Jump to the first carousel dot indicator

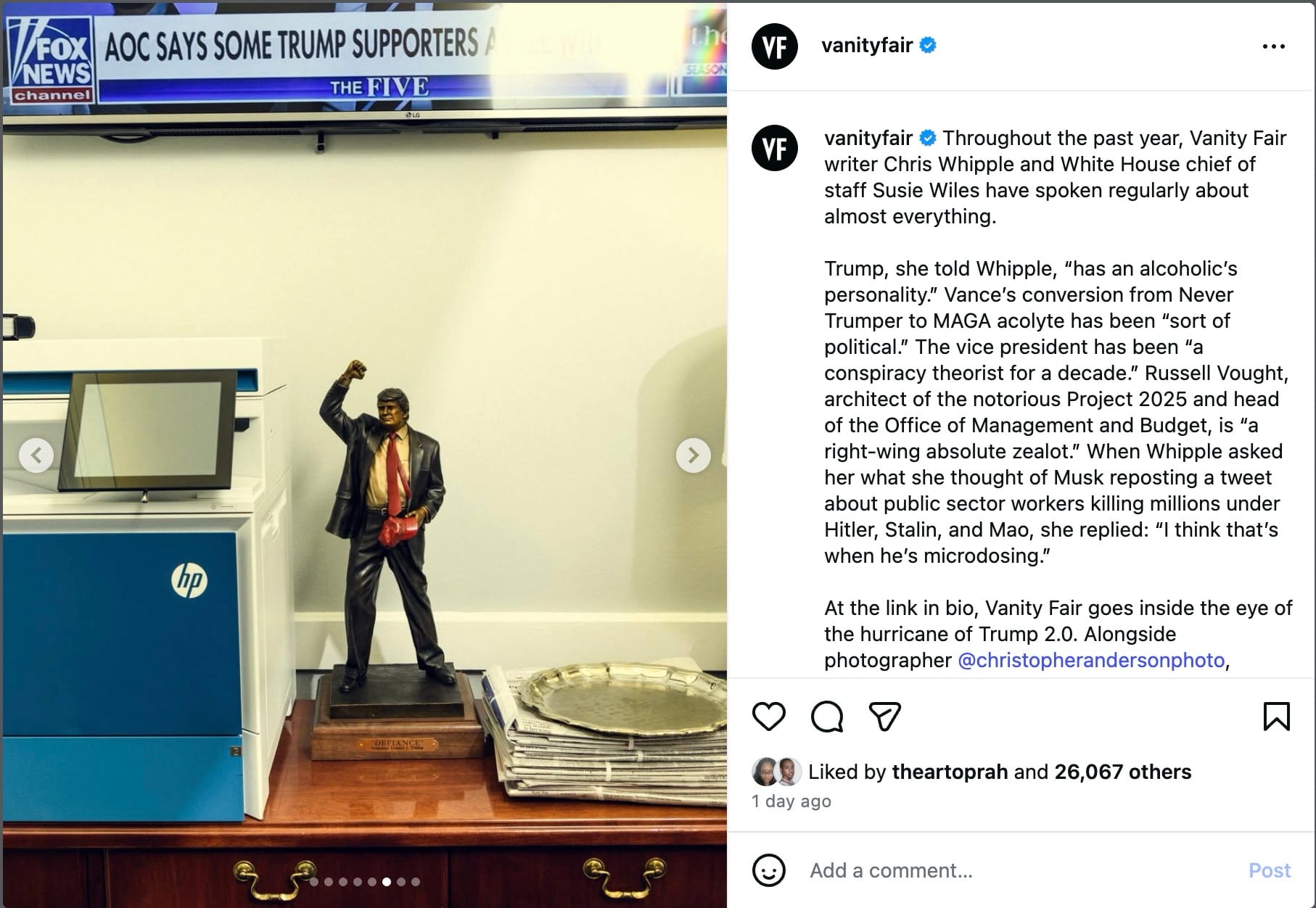click(314, 882)
